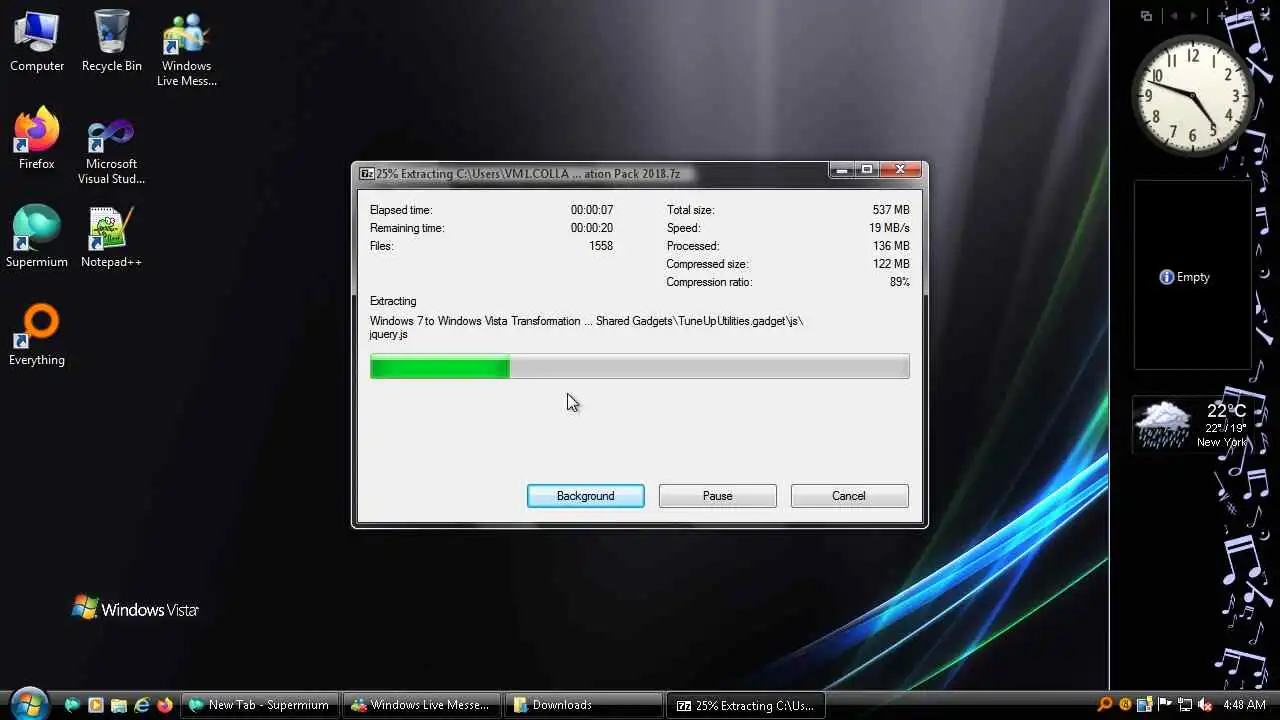
Task: Click the 7-Zip icon in the dialog title bar
Action: [366, 174]
